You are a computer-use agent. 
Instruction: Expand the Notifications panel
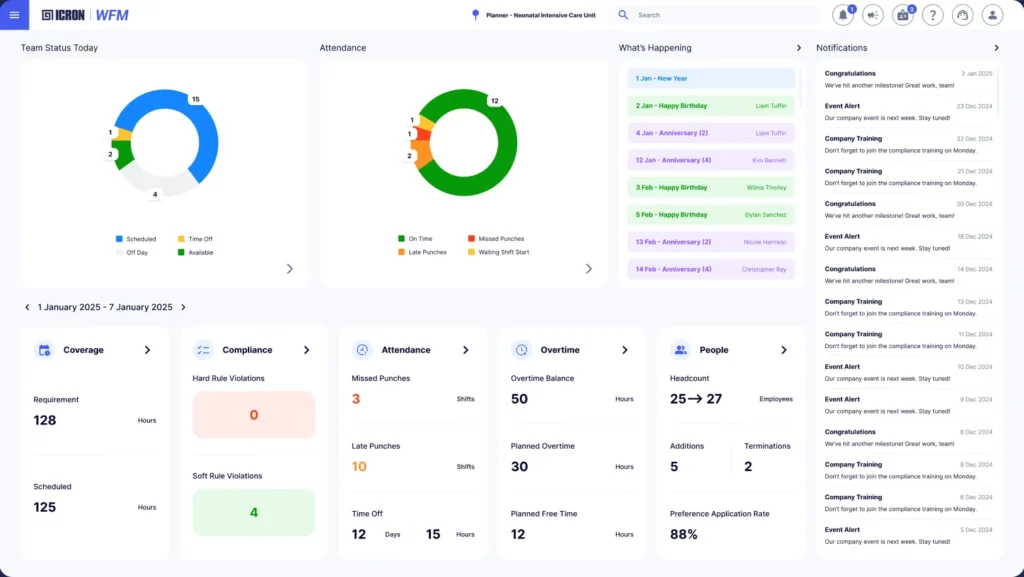pos(996,48)
